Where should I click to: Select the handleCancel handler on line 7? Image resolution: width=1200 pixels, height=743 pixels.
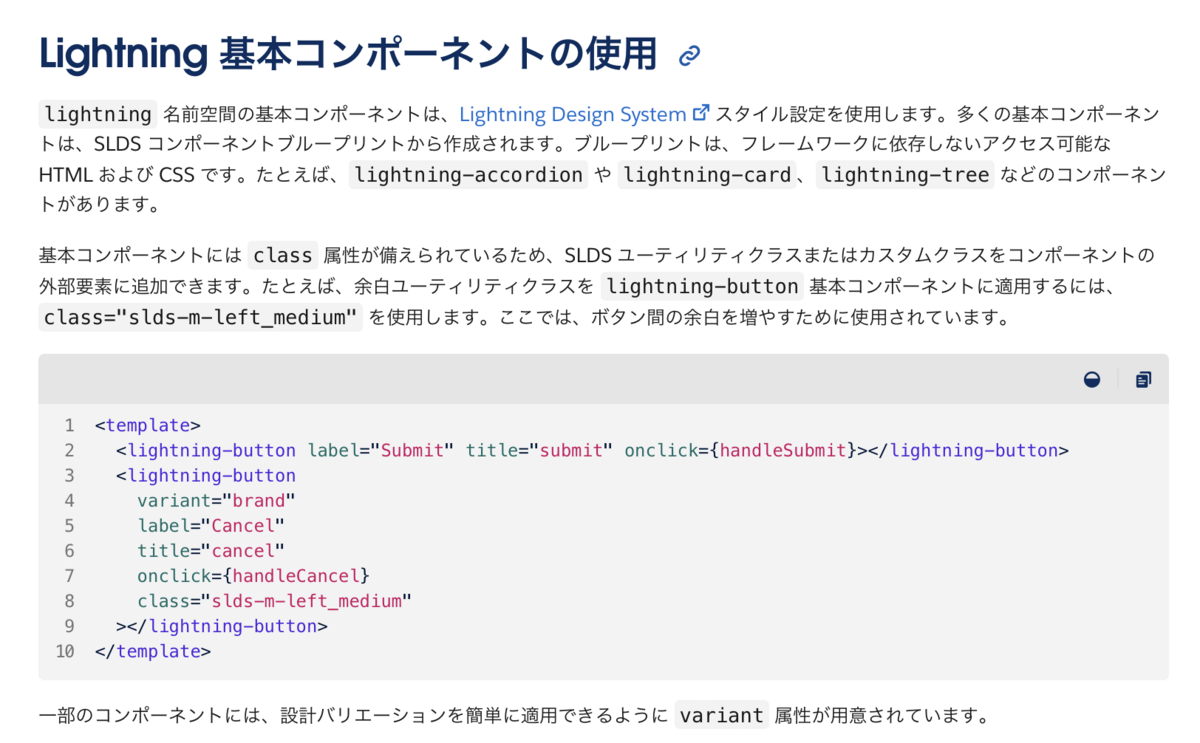298,575
